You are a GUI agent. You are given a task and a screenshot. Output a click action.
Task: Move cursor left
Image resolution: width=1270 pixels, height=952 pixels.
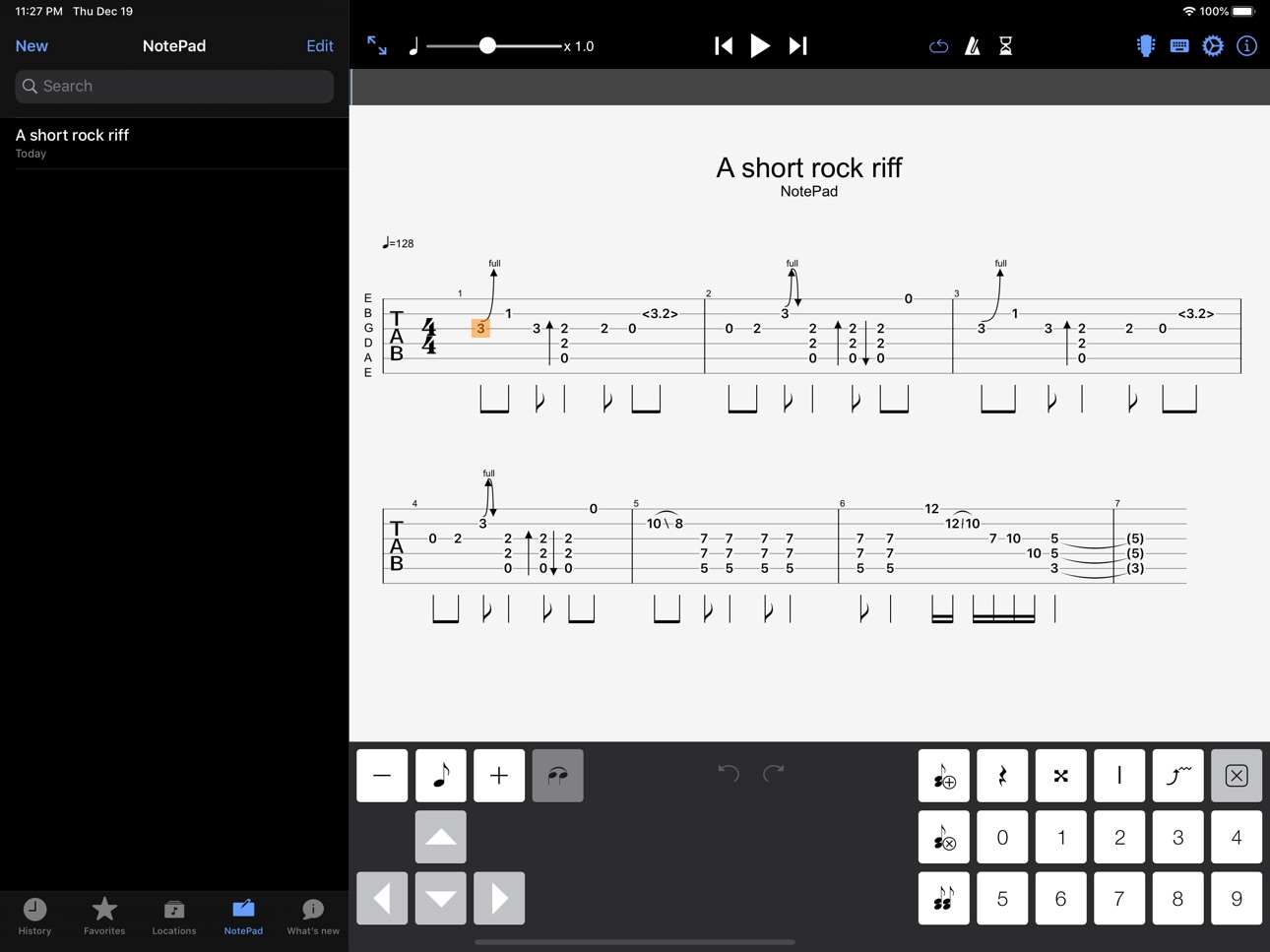[382, 898]
